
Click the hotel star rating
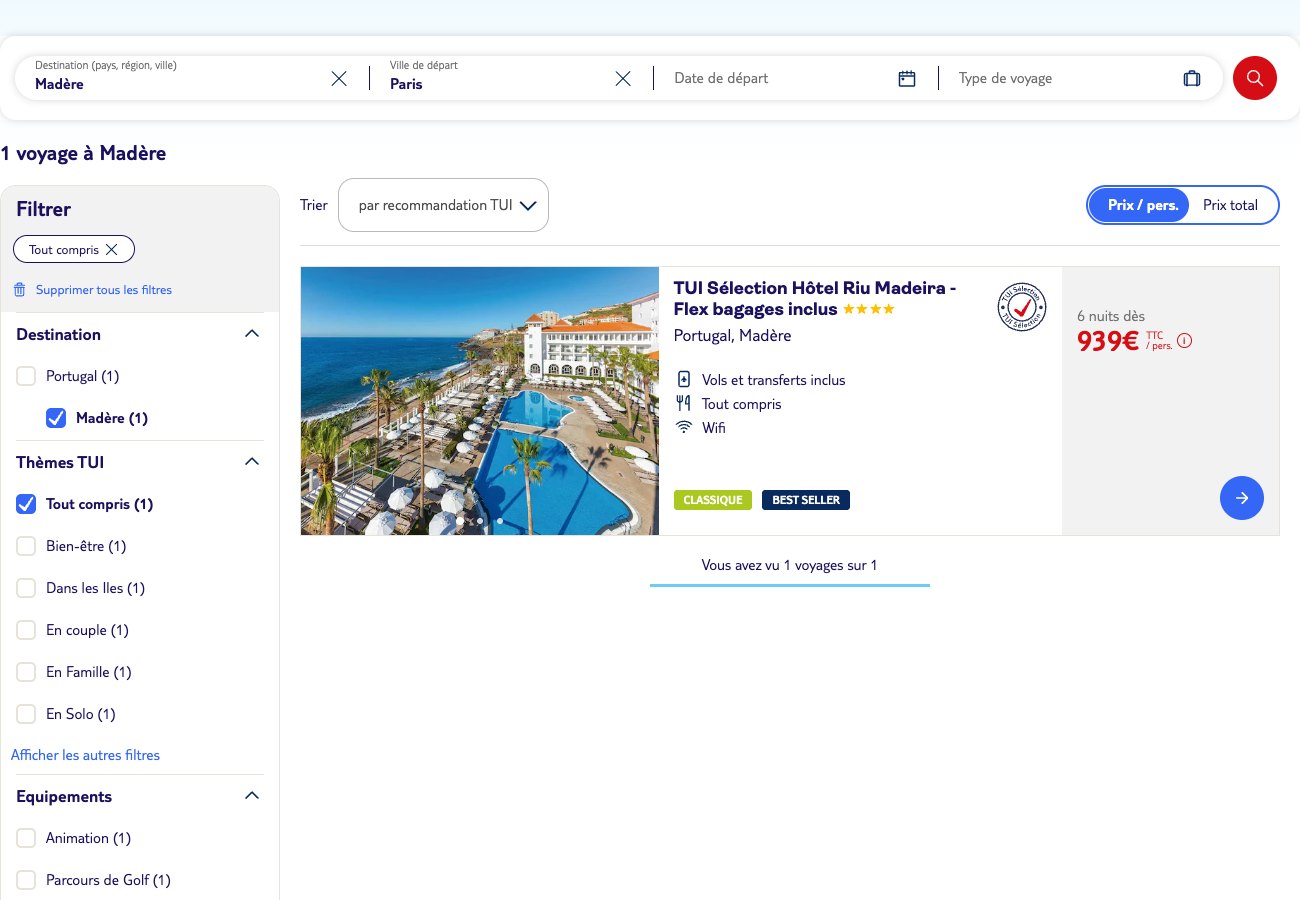(x=869, y=310)
